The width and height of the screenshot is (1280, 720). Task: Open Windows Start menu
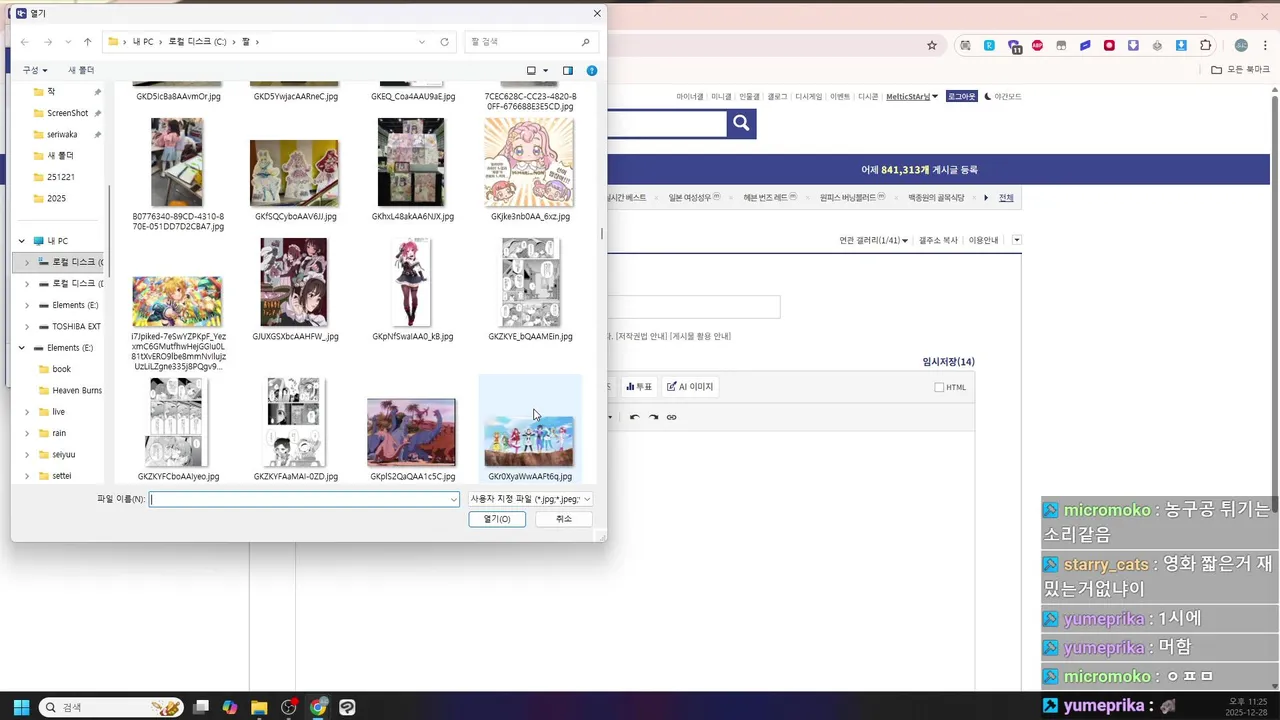click(x=21, y=707)
